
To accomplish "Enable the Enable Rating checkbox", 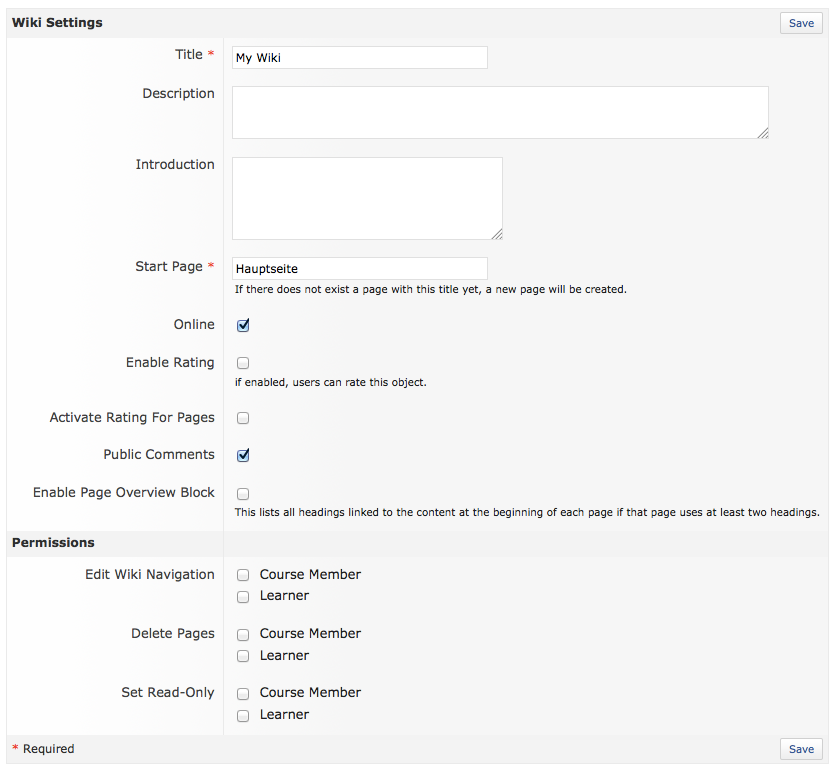I will click(243, 363).
